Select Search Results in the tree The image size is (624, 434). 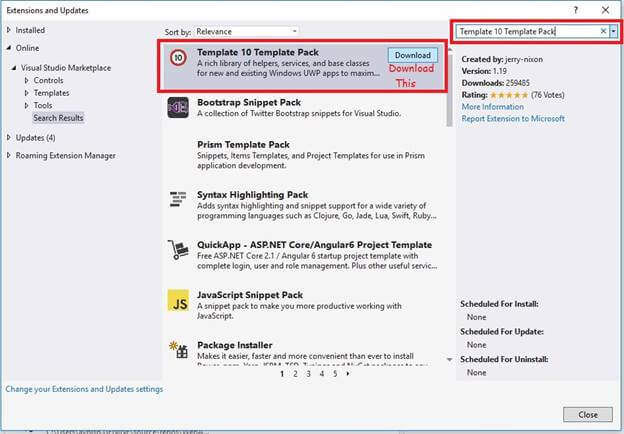[x=58, y=118]
